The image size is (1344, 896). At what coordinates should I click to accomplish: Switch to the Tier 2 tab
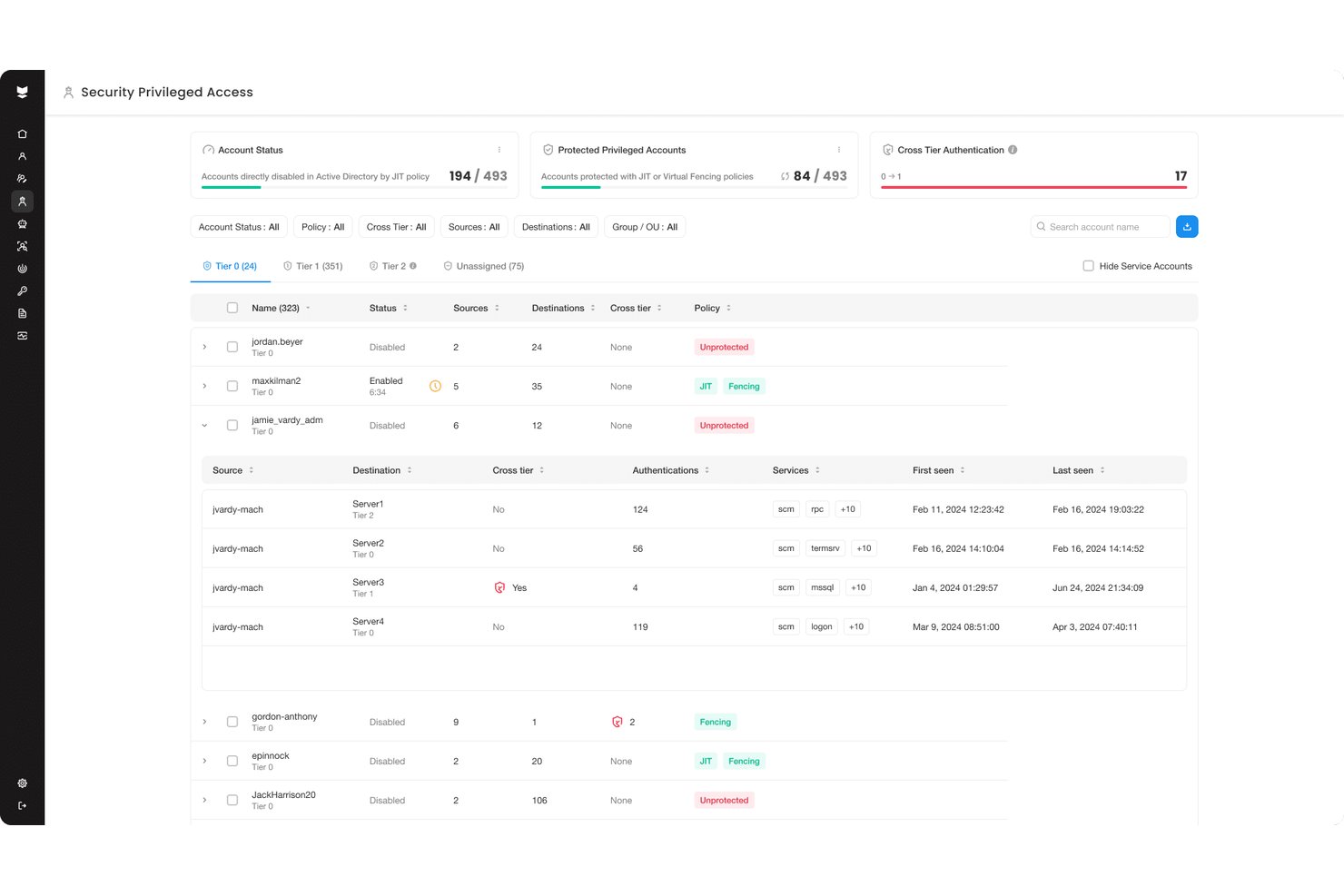pyautogui.click(x=393, y=266)
